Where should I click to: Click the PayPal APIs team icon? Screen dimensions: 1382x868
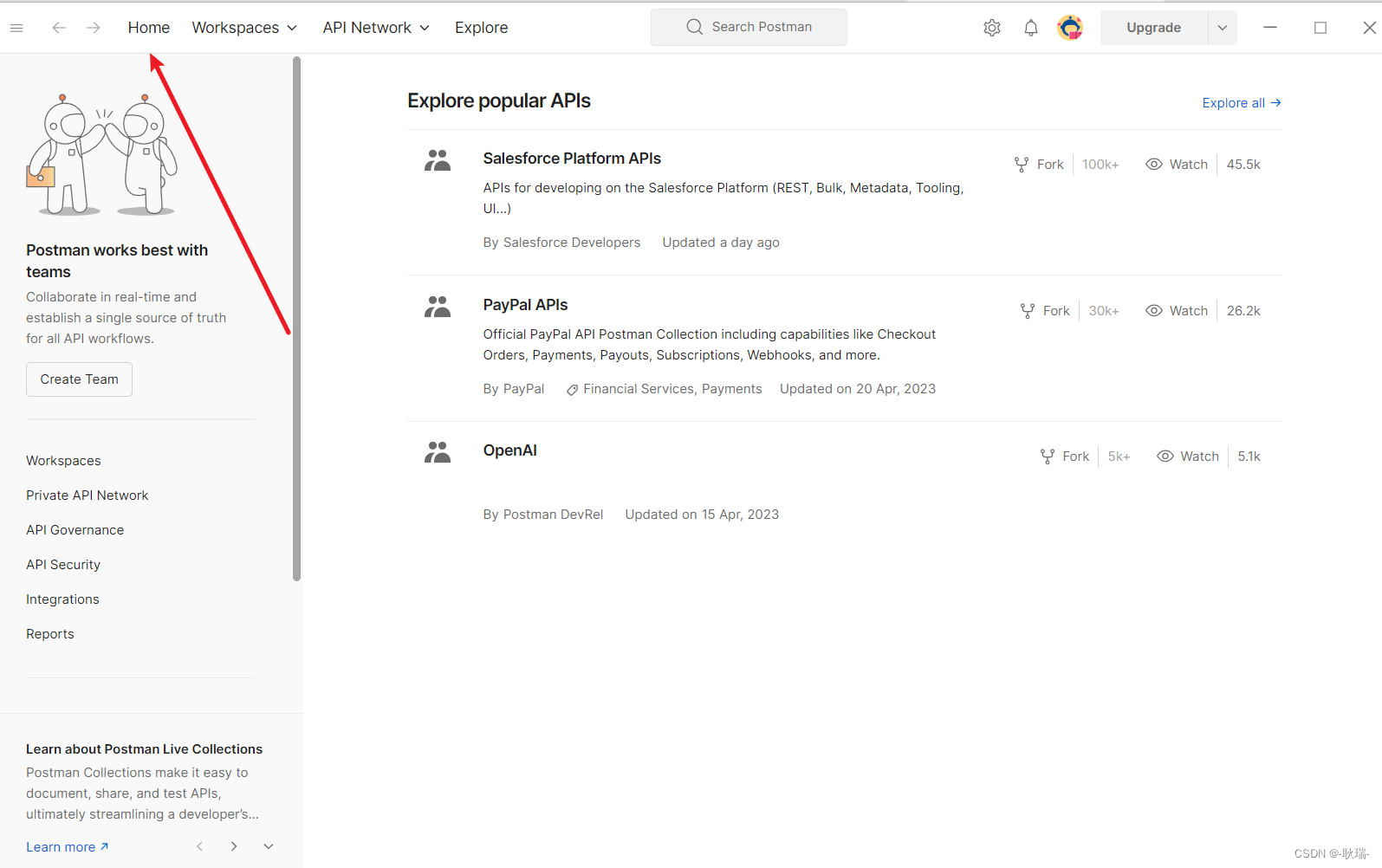(438, 307)
